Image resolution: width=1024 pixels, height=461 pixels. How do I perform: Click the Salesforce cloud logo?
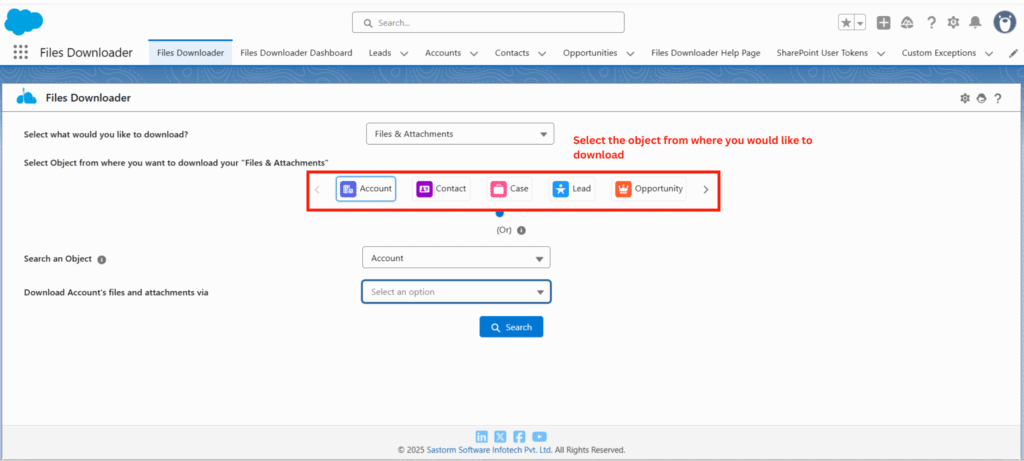(x=24, y=22)
